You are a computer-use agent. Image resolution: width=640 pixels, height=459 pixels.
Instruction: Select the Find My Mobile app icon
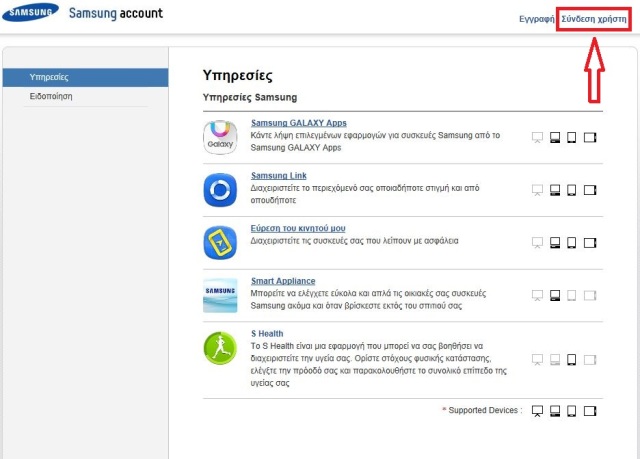pyautogui.click(x=220, y=242)
